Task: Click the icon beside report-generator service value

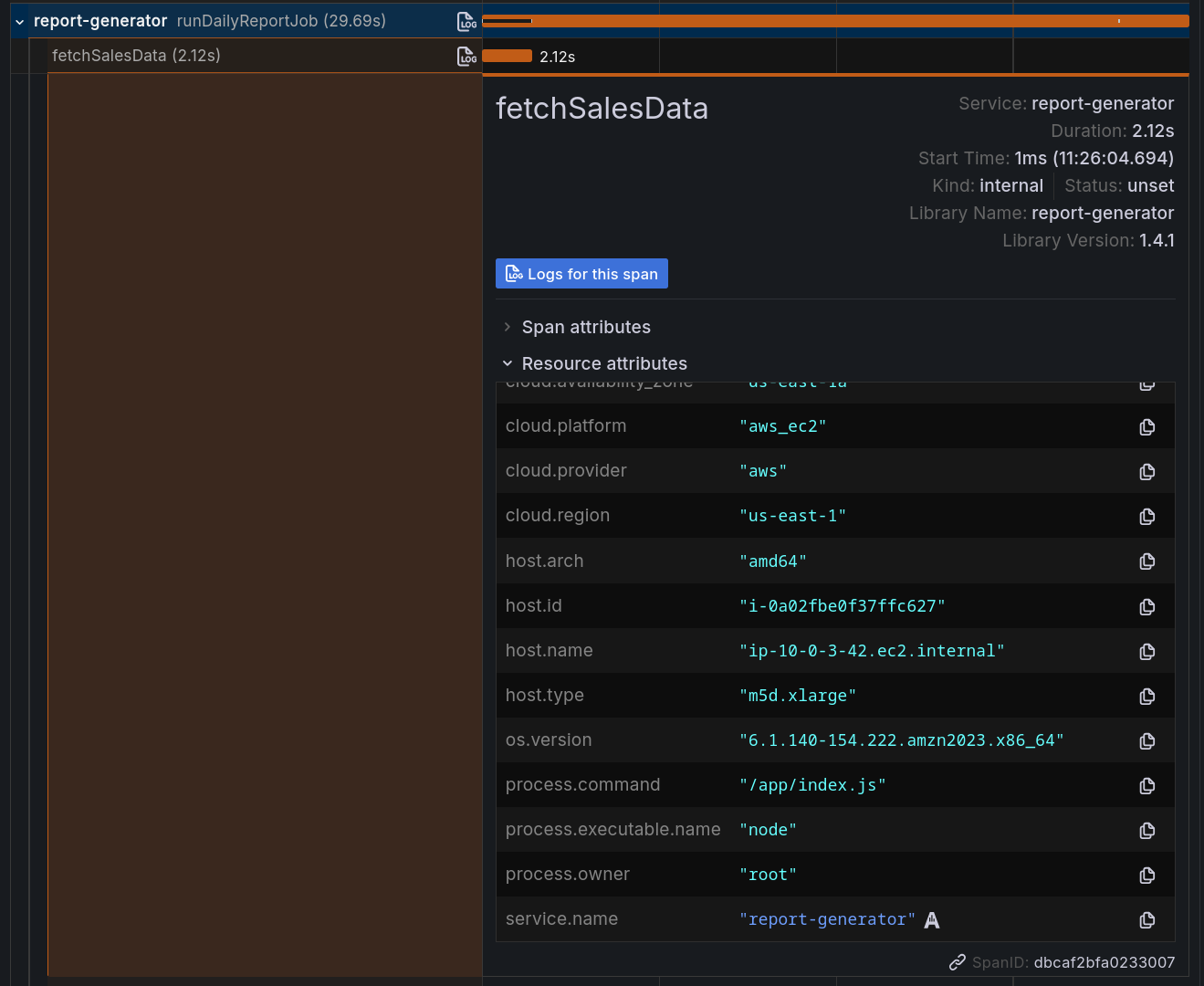Action: 932,920
